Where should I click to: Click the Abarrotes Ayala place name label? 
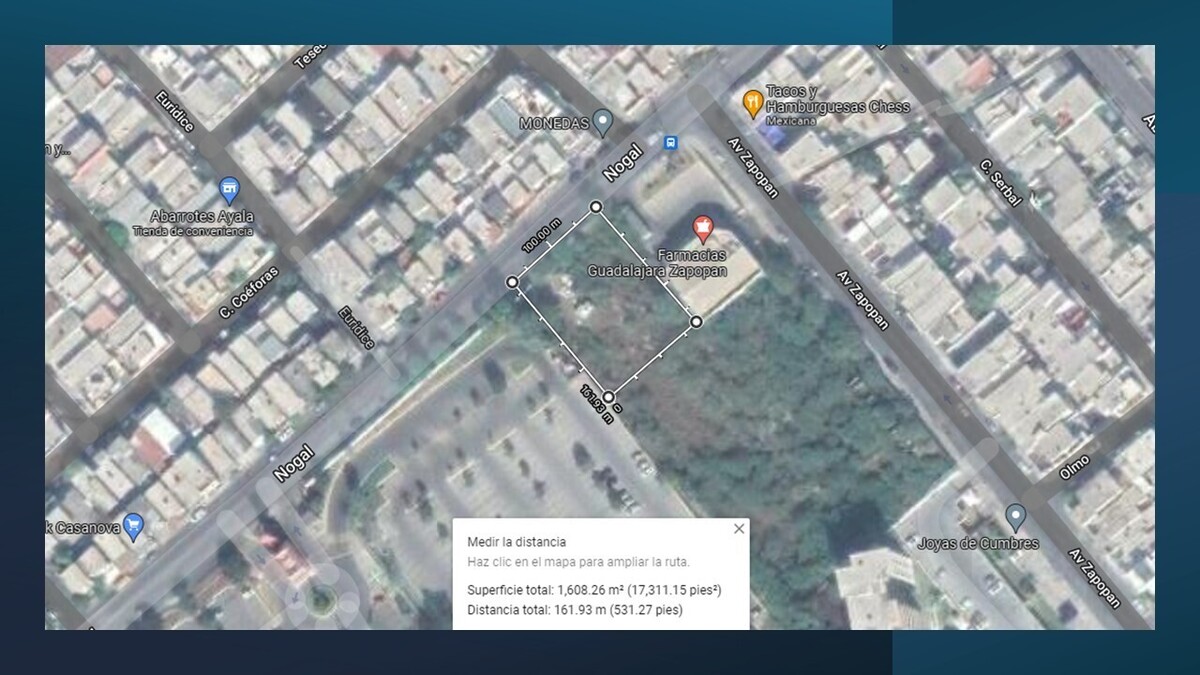(202, 217)
